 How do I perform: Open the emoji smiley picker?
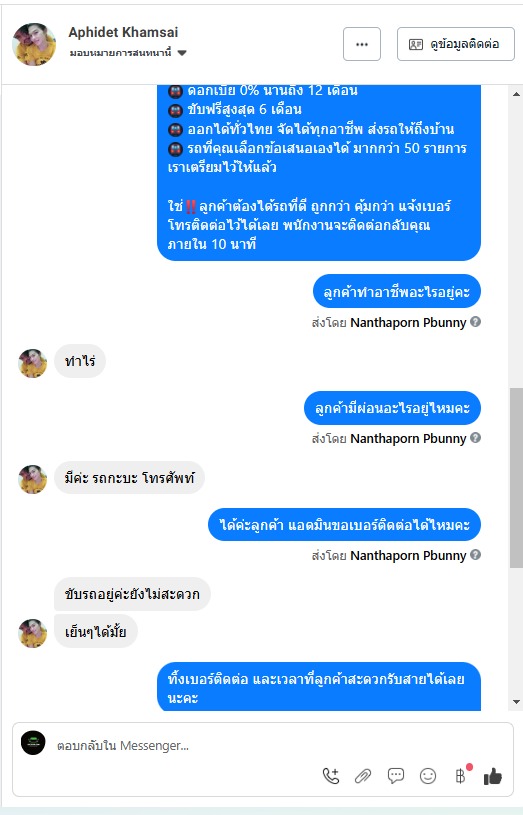428,776
